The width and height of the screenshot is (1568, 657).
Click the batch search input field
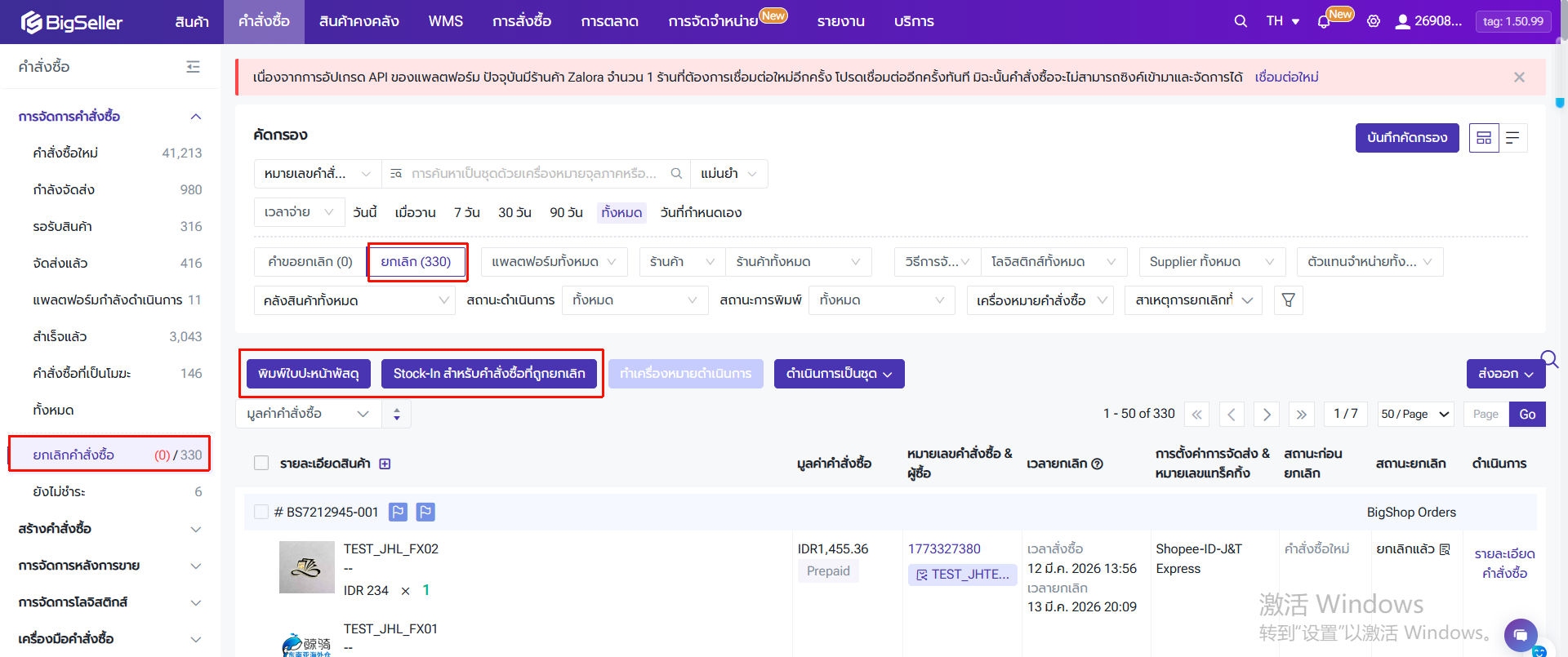534,174
